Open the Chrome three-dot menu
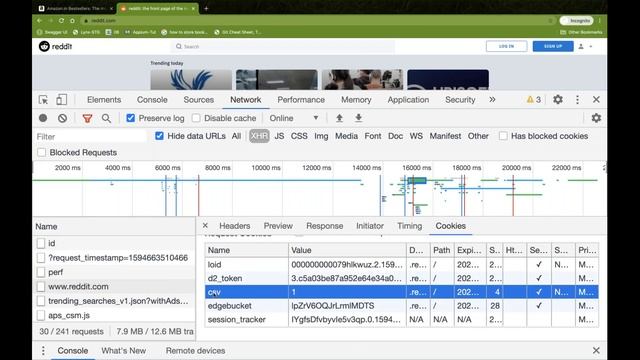 (x=600, y=20)
